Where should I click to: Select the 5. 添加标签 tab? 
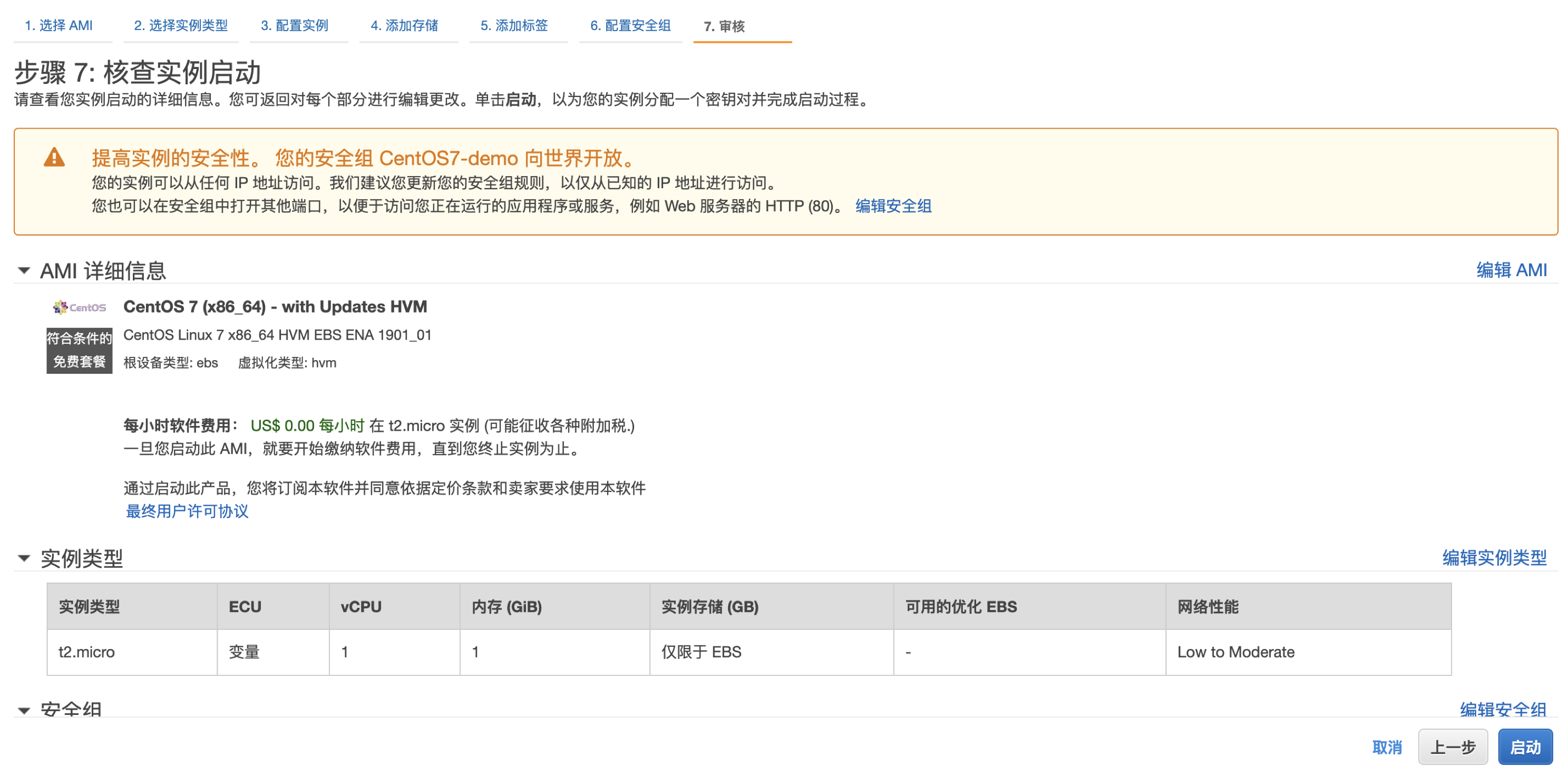click(x=514, y=25)
